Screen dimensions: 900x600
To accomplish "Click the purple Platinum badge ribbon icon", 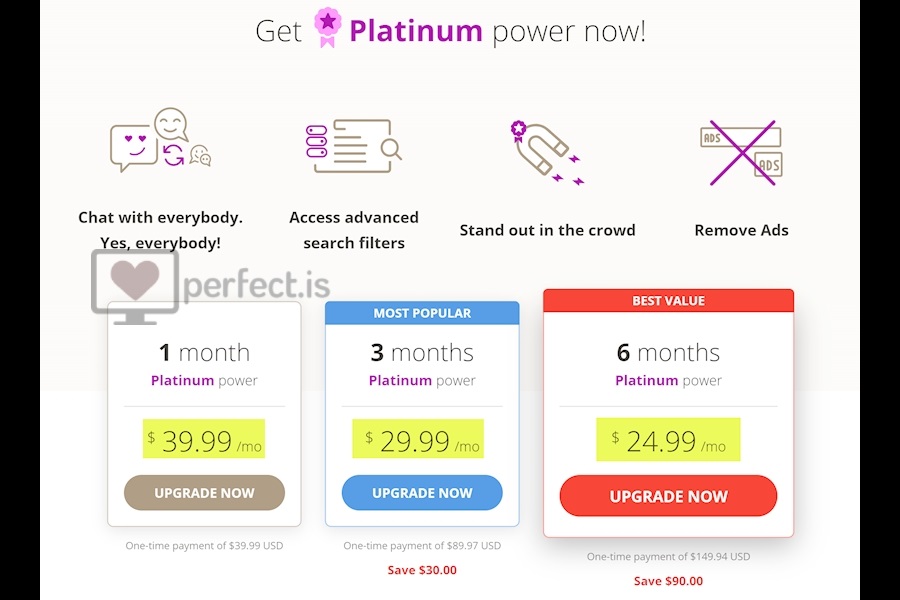I will [328, 27].
